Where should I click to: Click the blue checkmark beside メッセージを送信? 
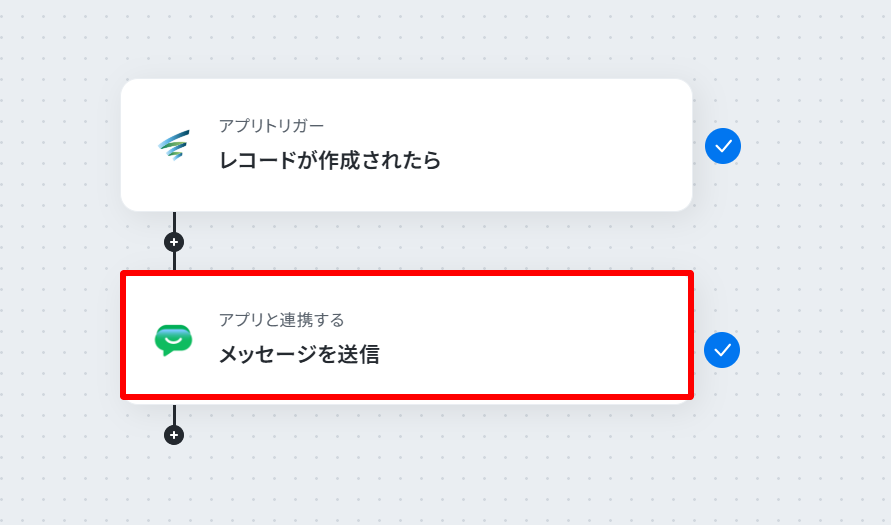[x=722, y=350]
